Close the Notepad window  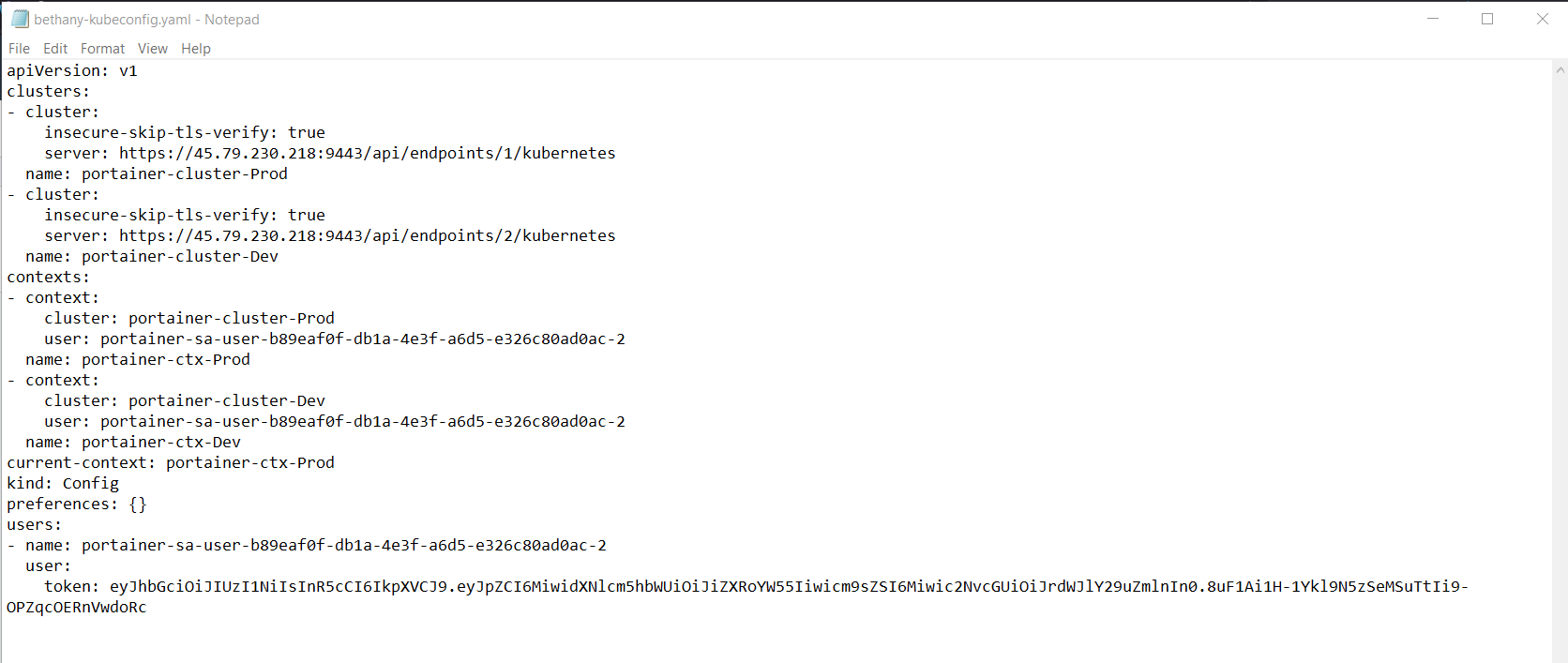pos(1542,19)
